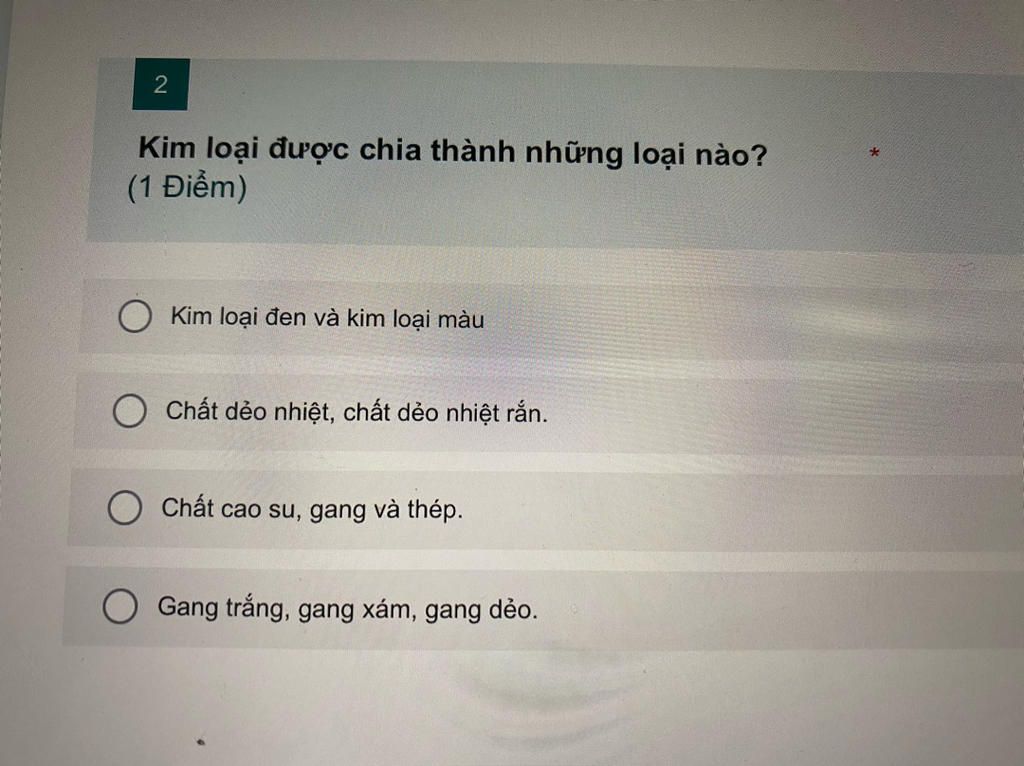Click the red required asterisk

point(874,154)
